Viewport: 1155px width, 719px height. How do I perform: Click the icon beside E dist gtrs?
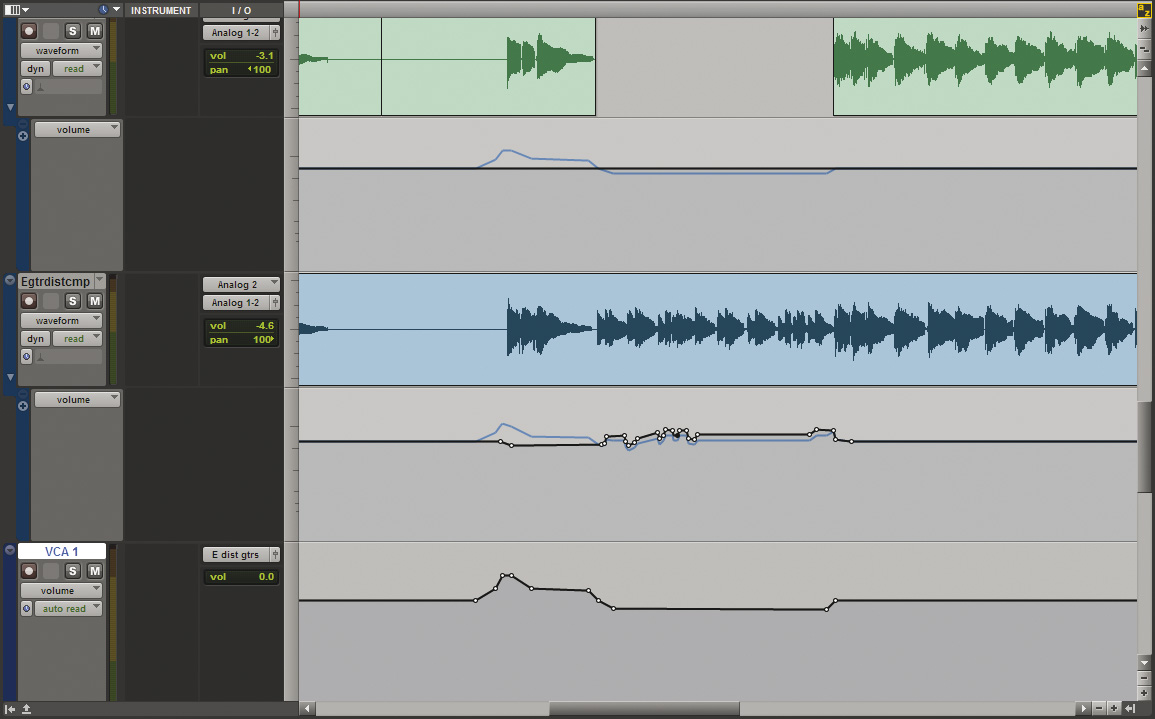point(275,555)
